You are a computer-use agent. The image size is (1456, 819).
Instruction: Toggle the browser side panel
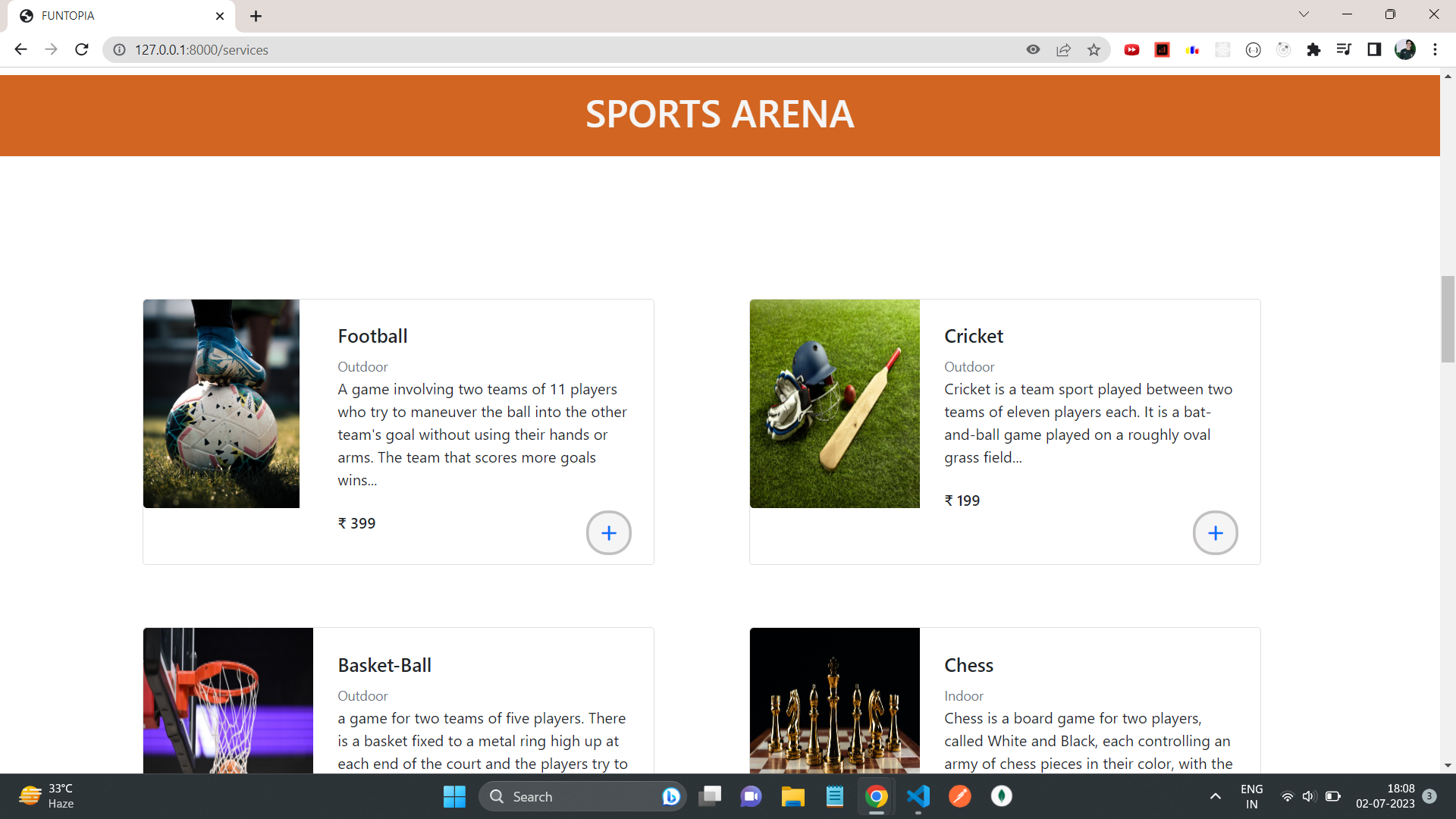(x=1374, y=49)
